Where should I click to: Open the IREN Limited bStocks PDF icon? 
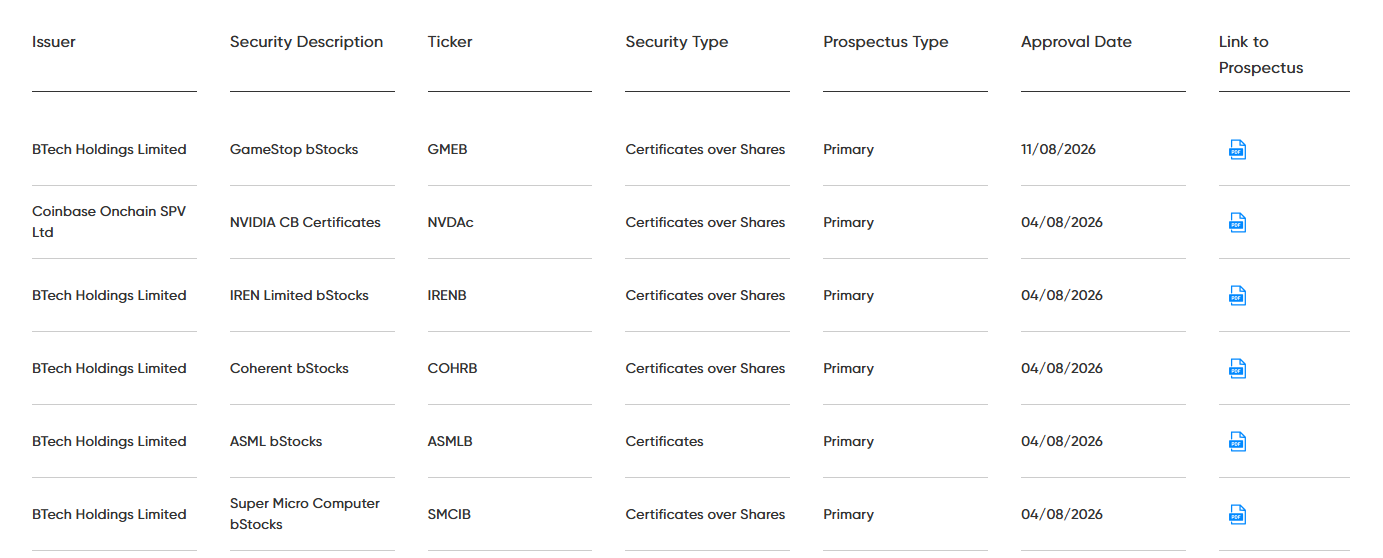click(x=1237, y=296)
